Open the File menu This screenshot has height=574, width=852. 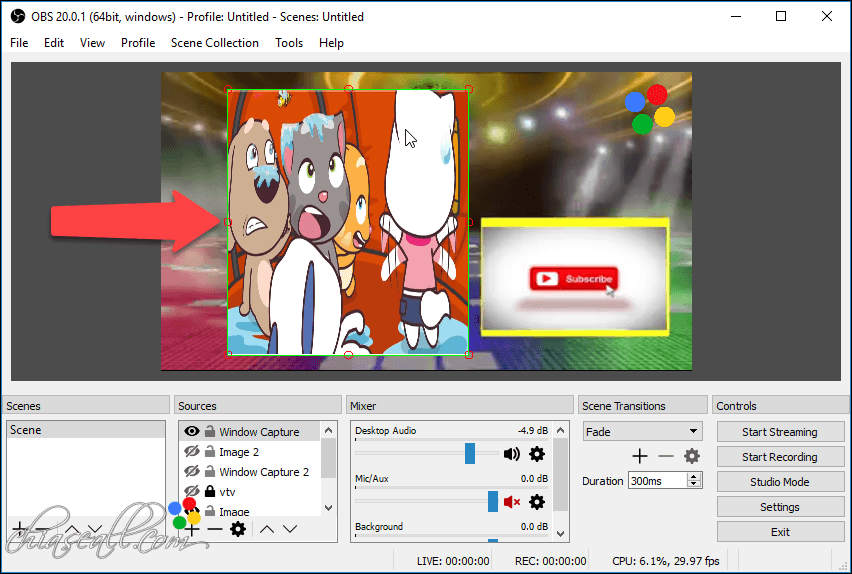coord(19,43)
